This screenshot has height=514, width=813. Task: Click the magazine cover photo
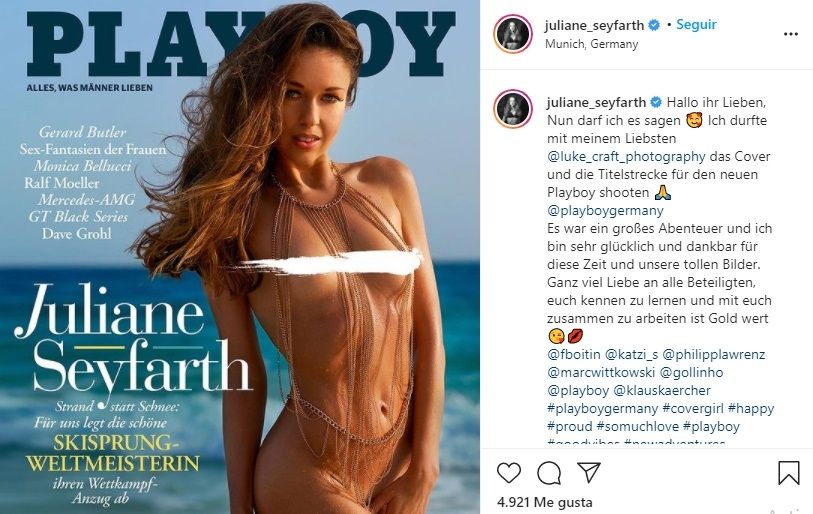point(240,257)
